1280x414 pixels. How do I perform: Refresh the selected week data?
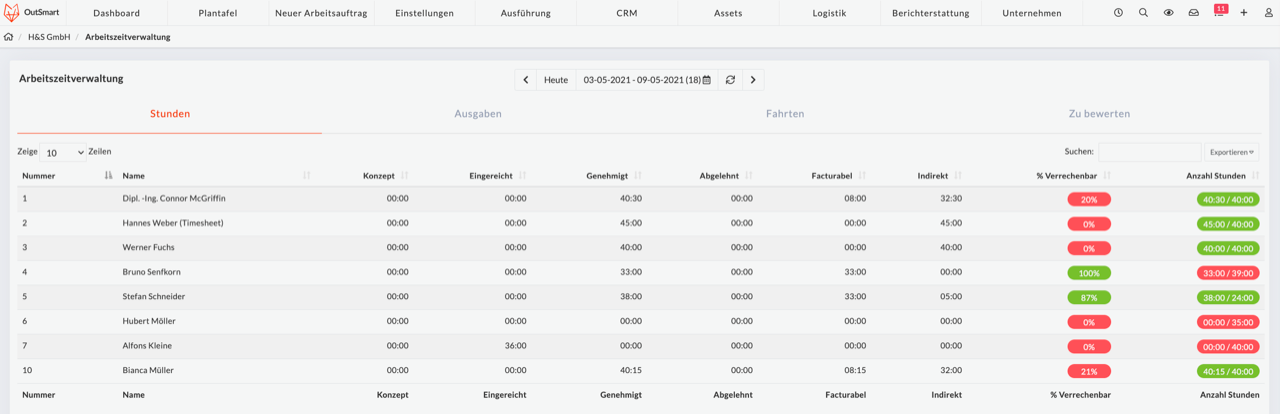(x=730, y=80)
